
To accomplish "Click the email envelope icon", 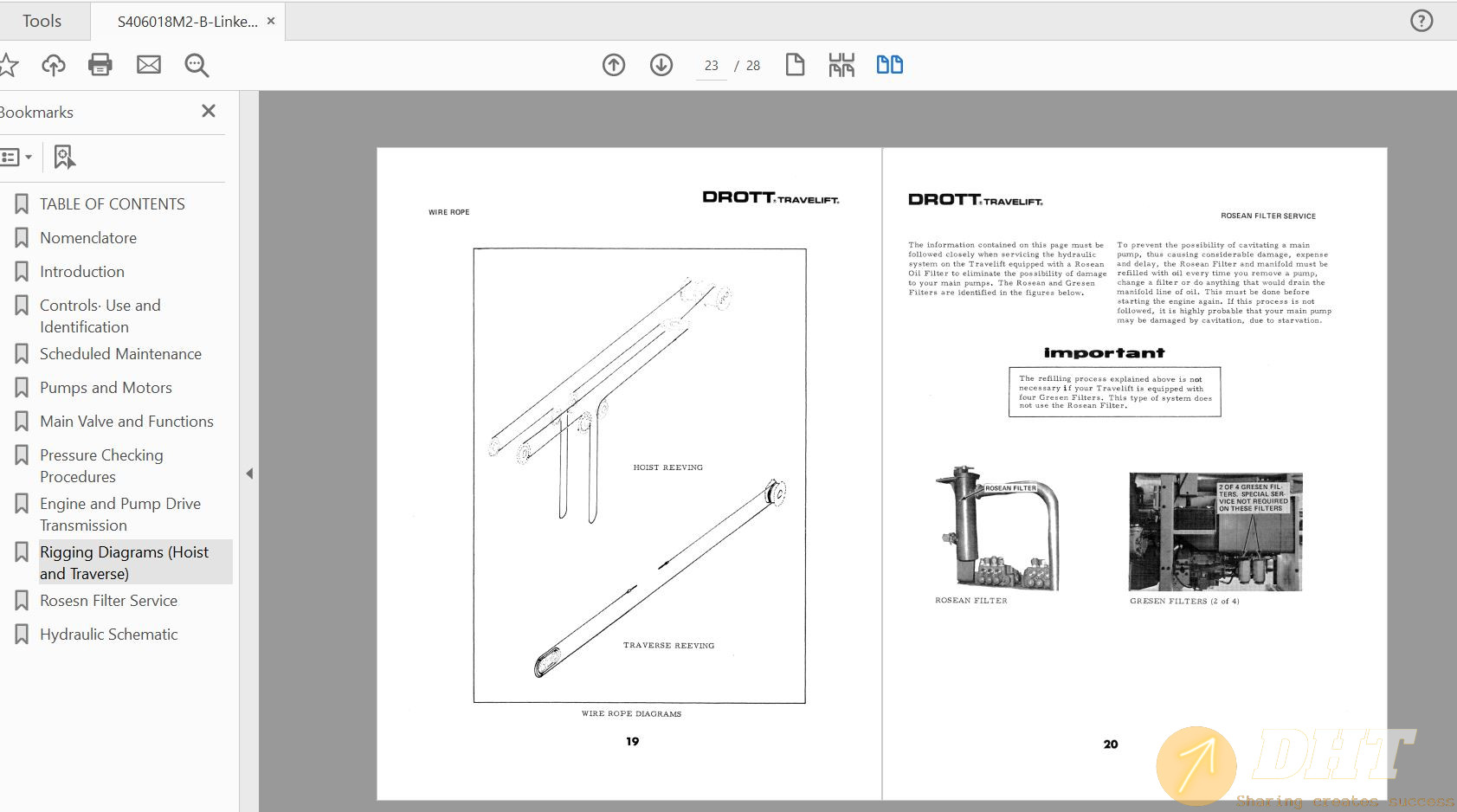I will 149,65.
